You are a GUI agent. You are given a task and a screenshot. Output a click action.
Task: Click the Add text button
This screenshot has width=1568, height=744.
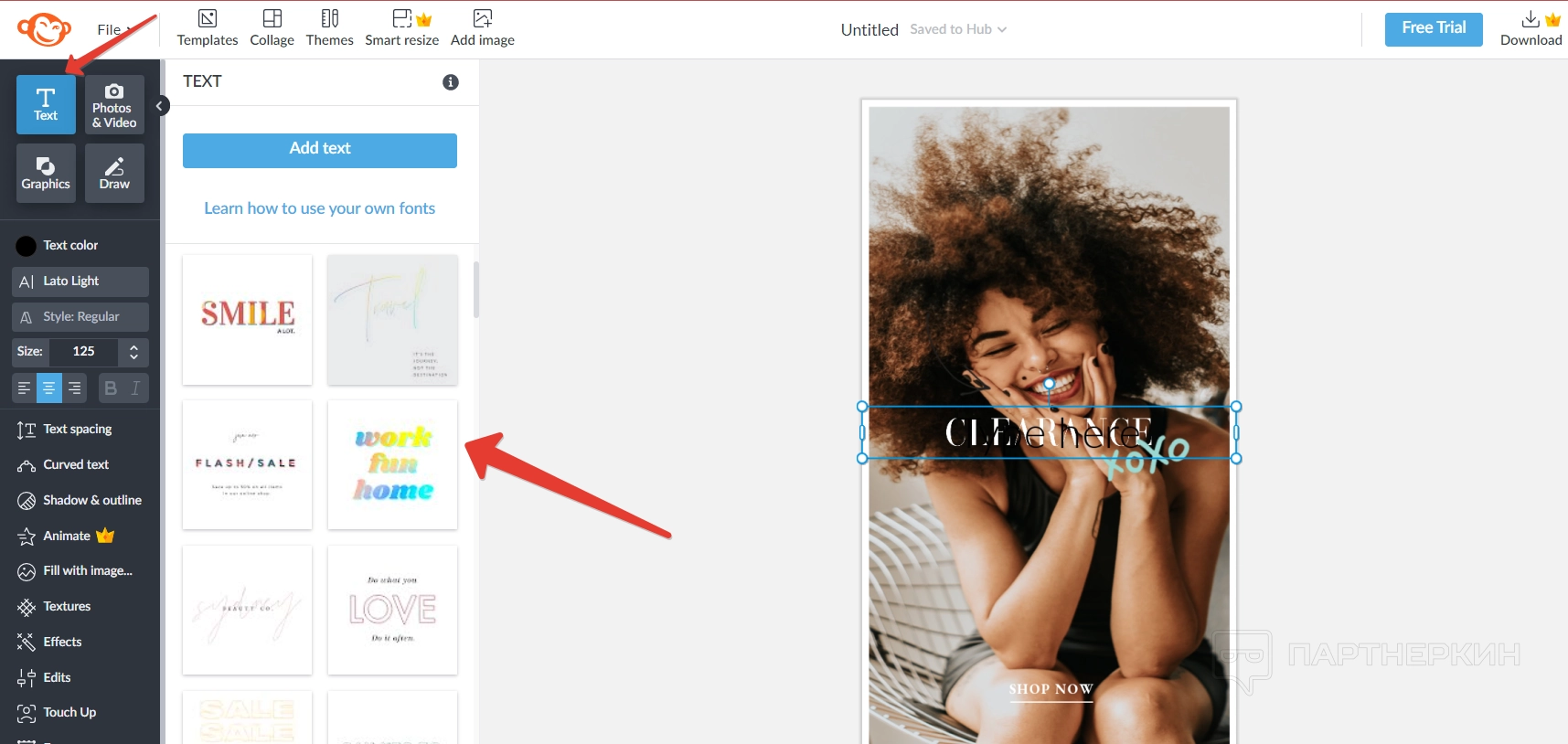pyautogui.click(x=320, y=151)
